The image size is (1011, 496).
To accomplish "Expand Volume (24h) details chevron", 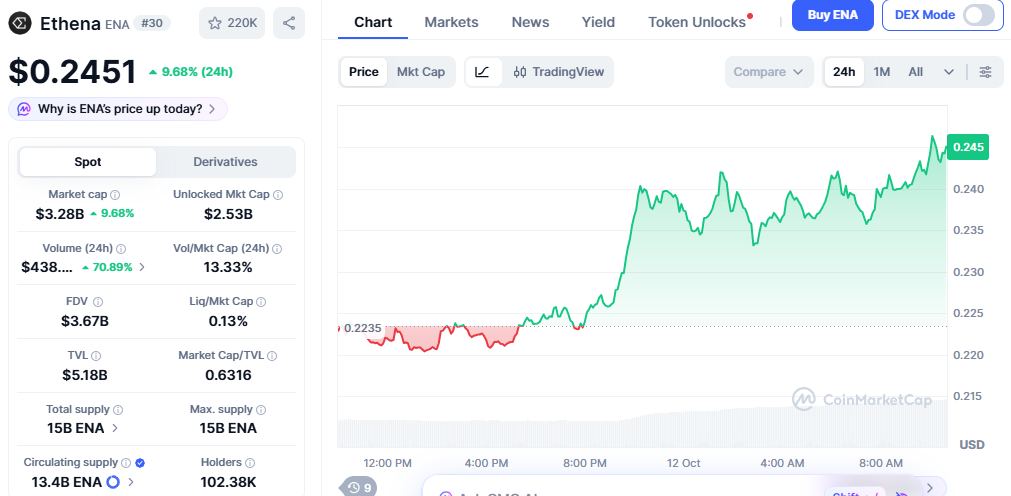I will 142,267.
